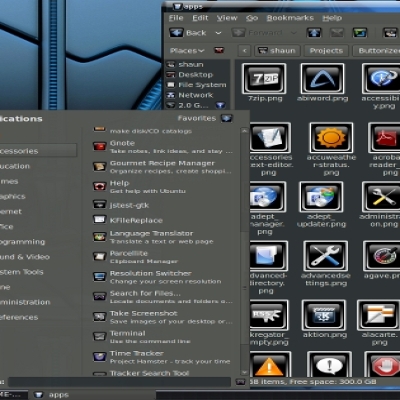Select the advancedsettings.png wrench icon
Viewport: 400px width, 400px height.
pos(326,256)
